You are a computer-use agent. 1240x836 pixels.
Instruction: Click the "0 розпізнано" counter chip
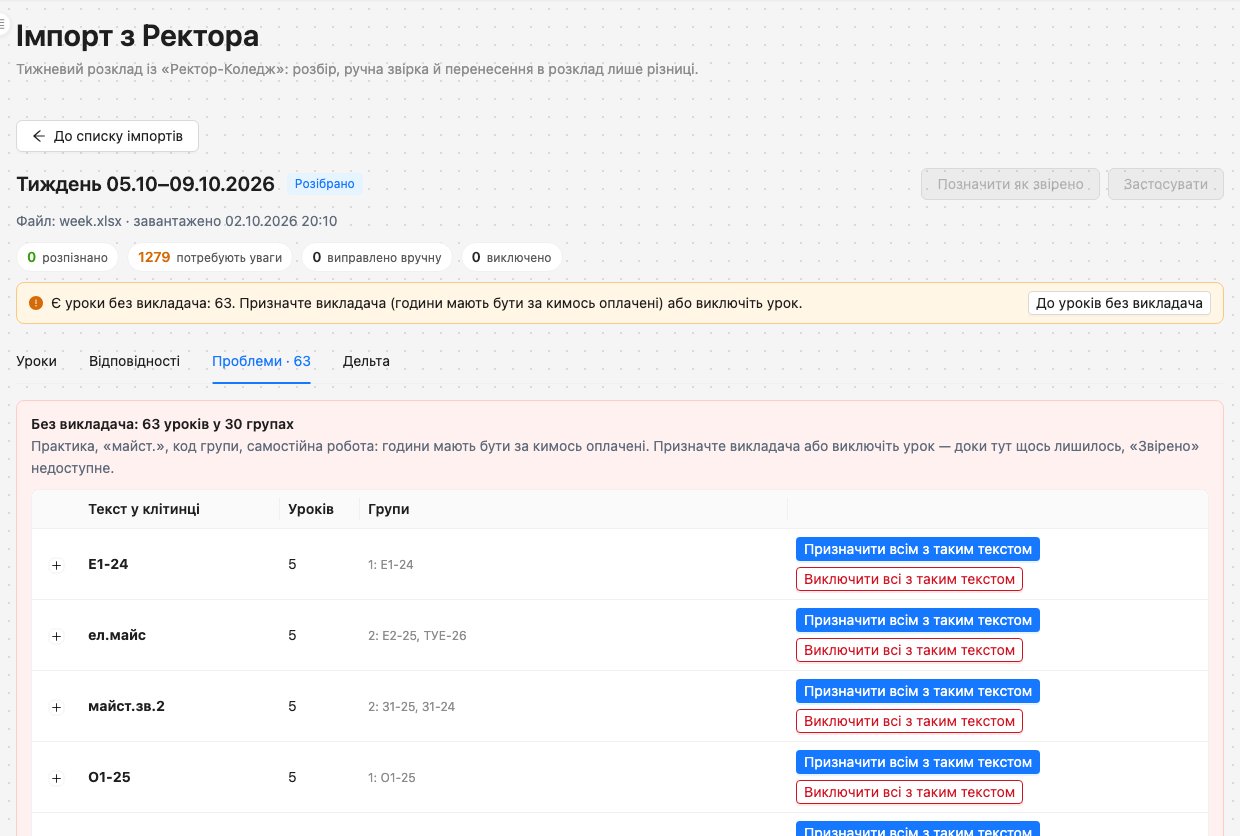click(67, 258)
